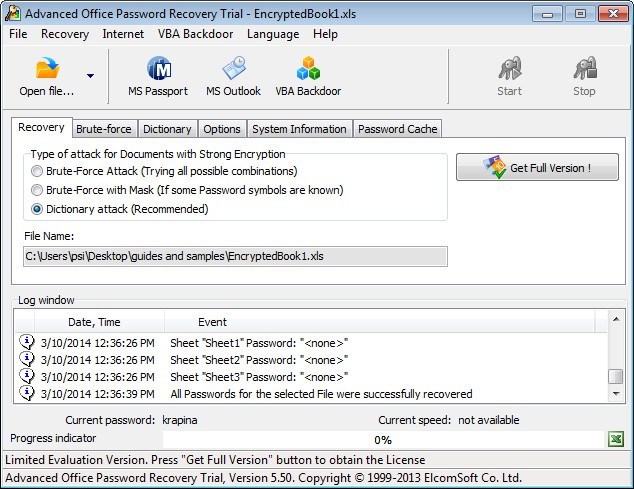
Task: Select the Sheet "Sheet1" Password log row
Action: click(x=311, y=343)
